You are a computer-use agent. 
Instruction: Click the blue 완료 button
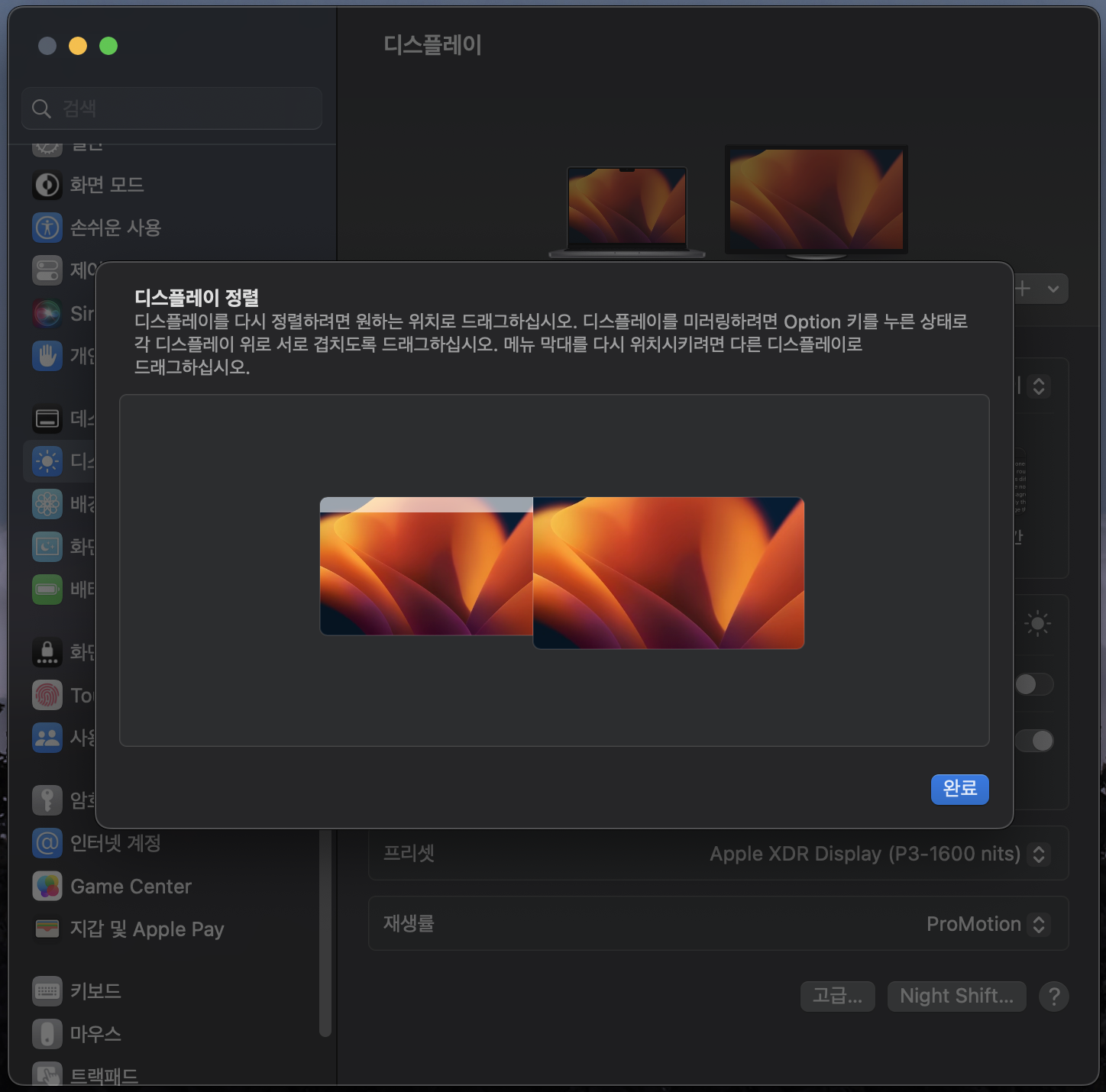[x=960, y=789]
